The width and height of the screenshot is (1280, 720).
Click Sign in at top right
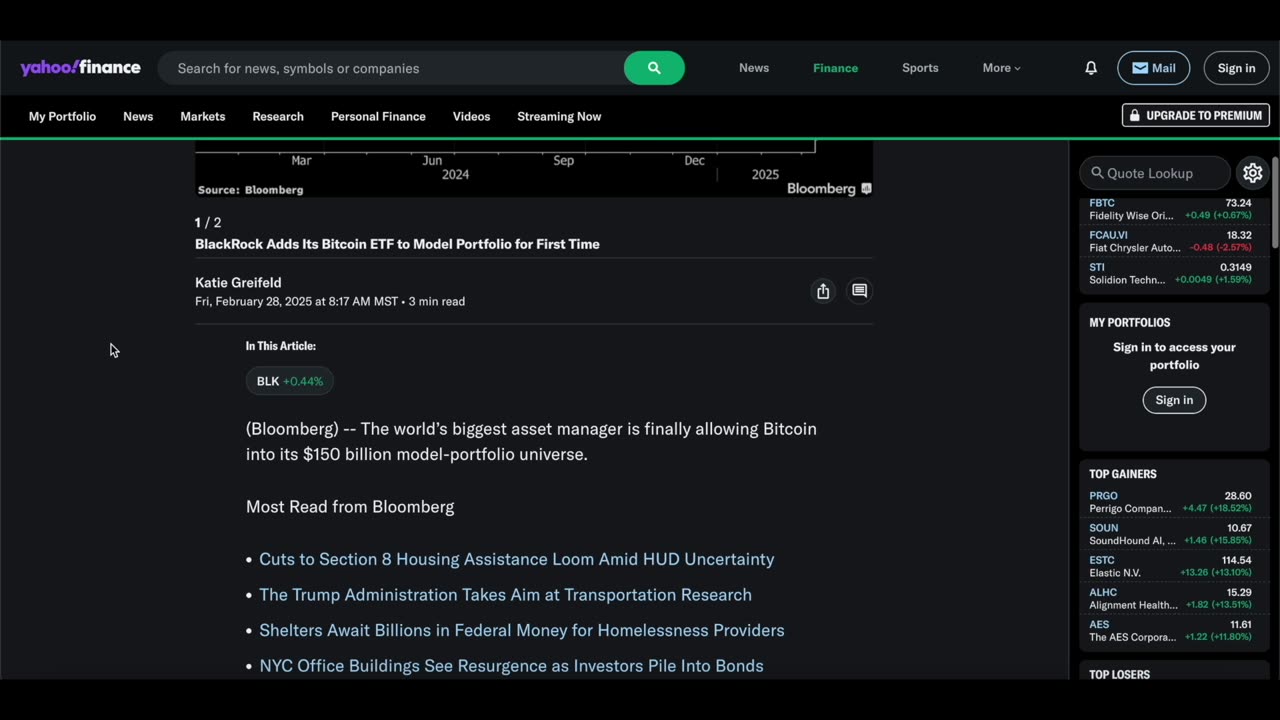(1236, 68)
